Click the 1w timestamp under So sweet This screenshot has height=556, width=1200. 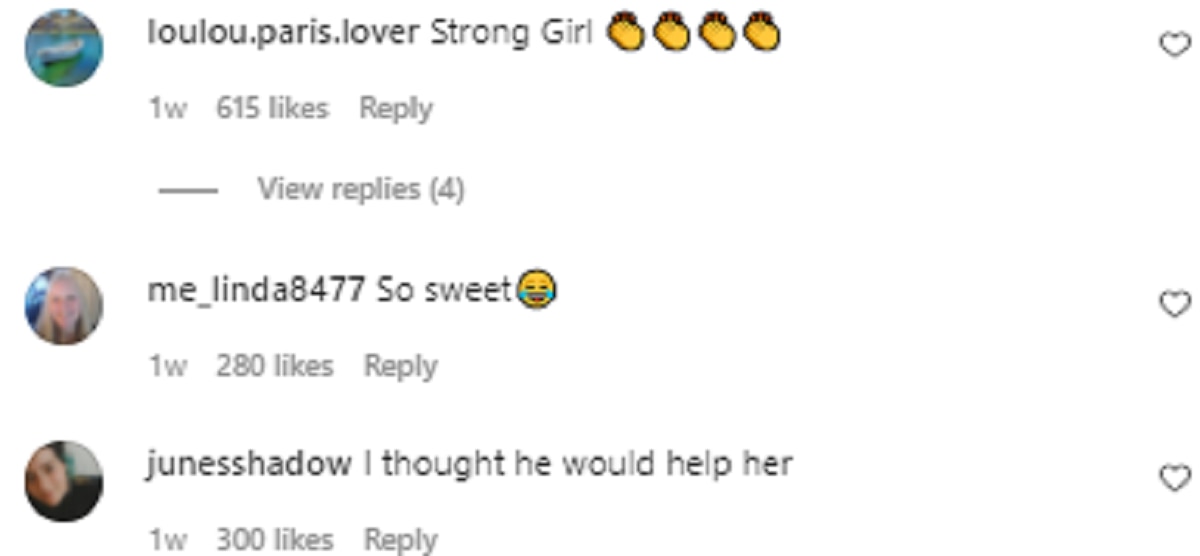(x=167, y=367)
